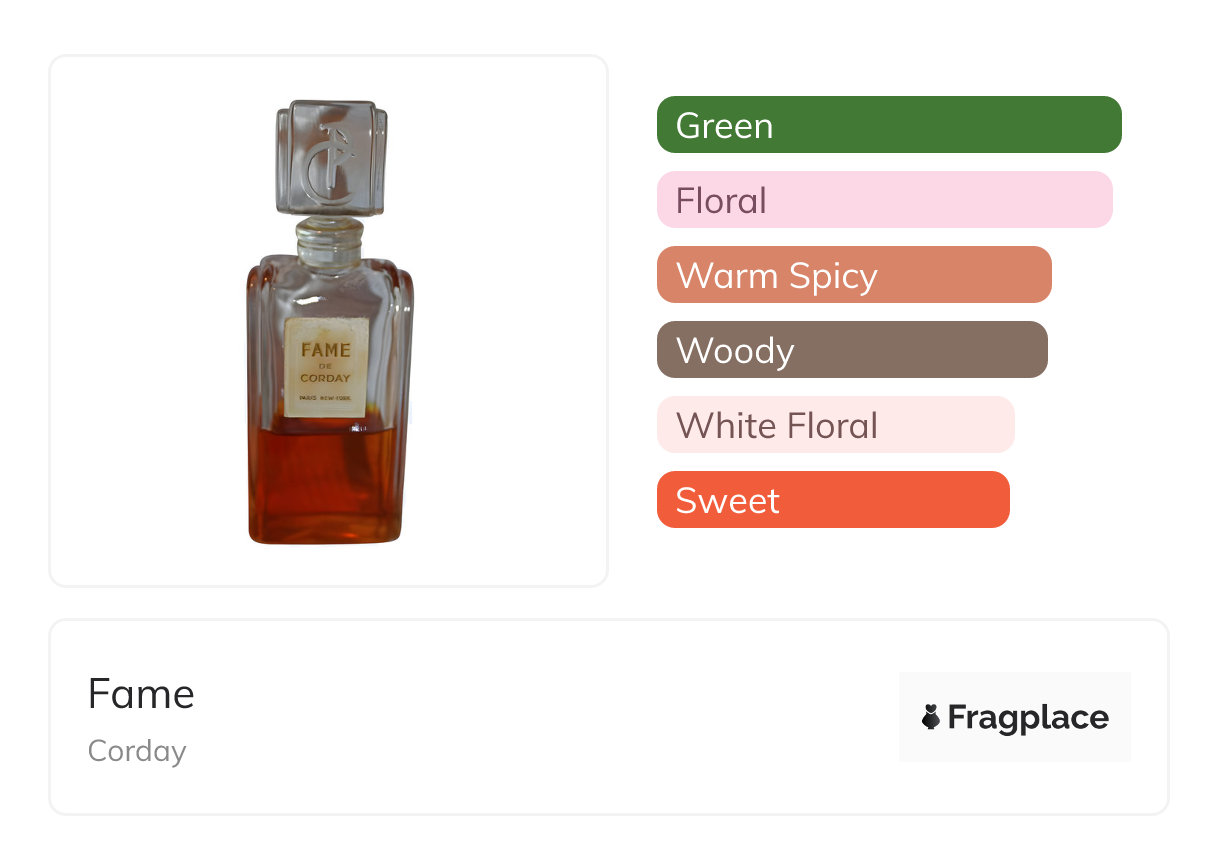The image size is (1218, 864).
Task: Click the Fame perfume title
Action: tap(141, 694)
